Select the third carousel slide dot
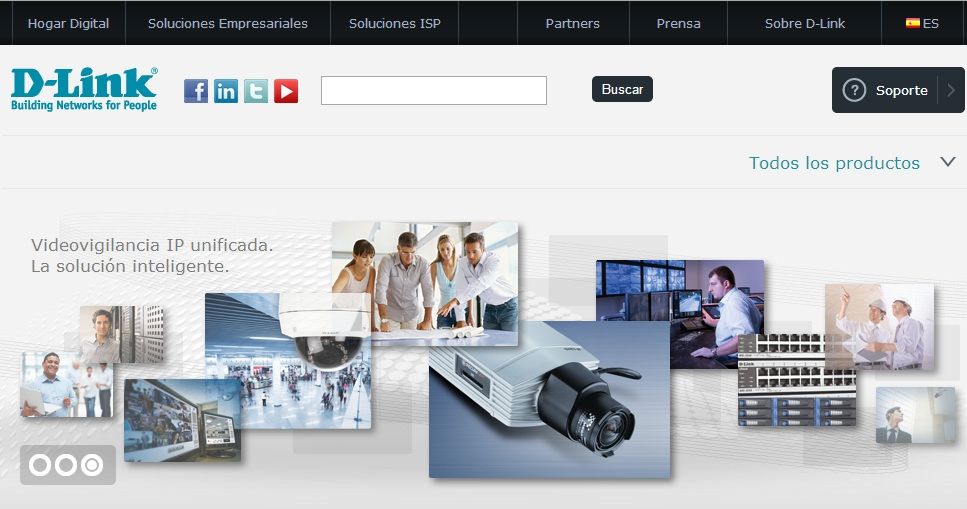967x509 pixels. 92,465
